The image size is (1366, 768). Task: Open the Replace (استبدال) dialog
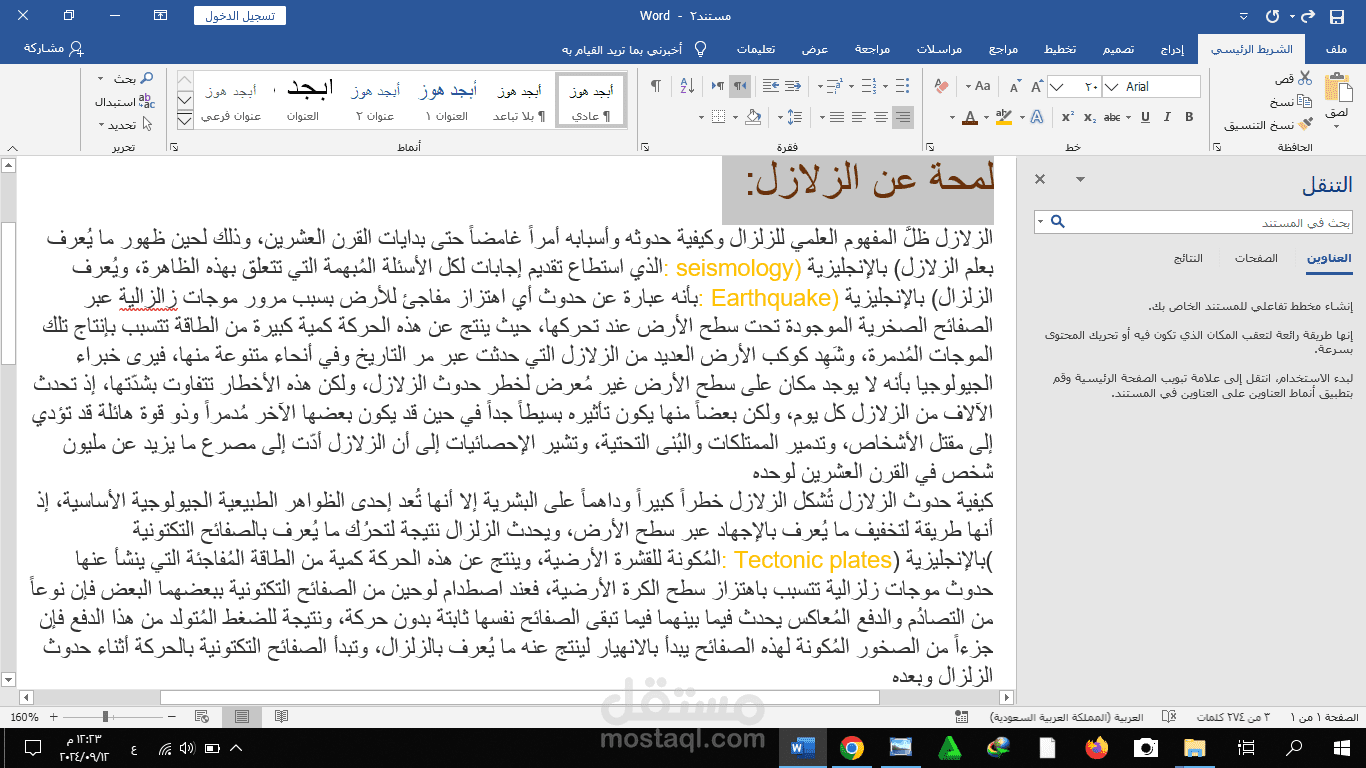click(124, 101)
